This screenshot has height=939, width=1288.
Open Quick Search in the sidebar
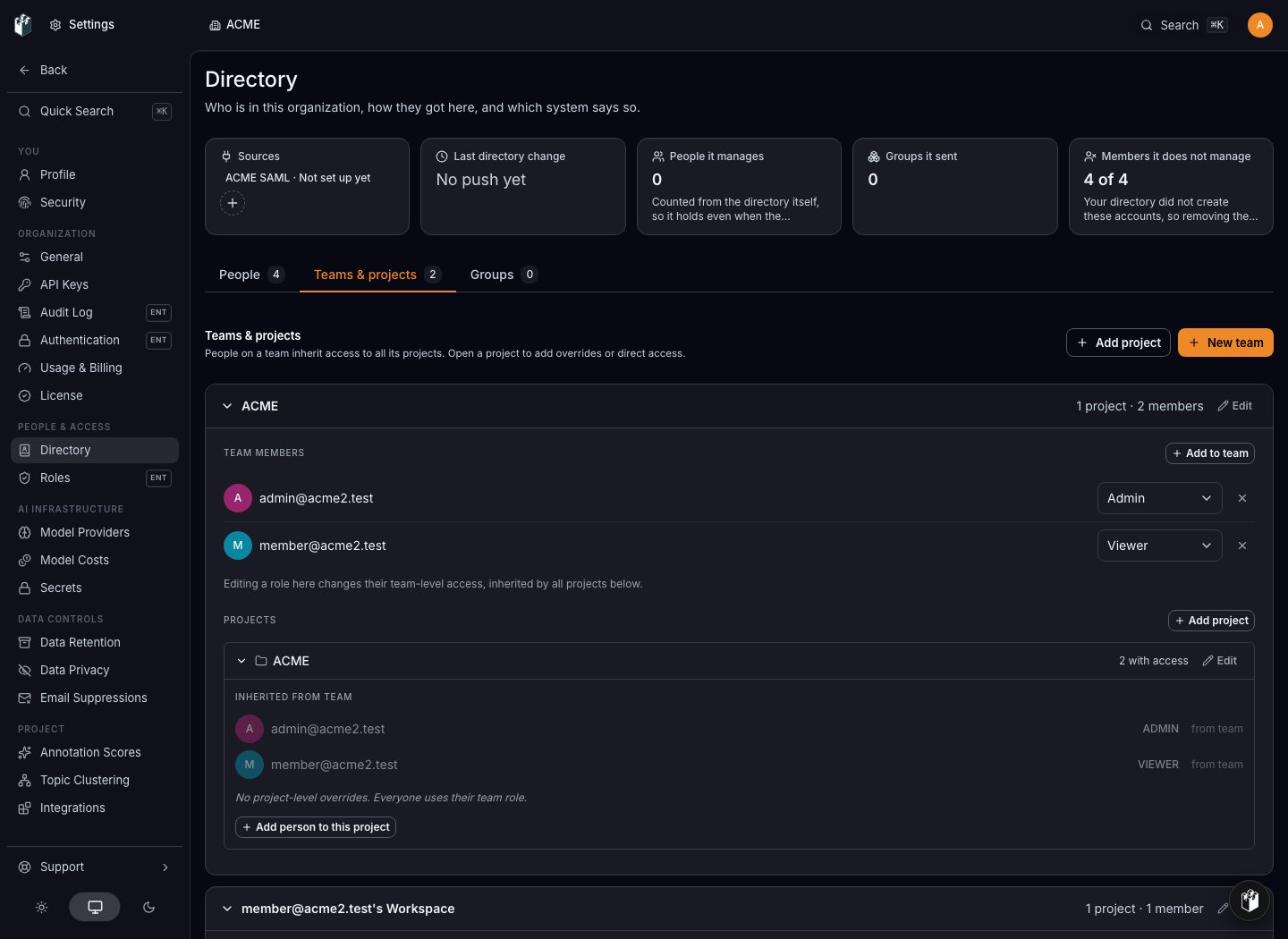(x=95, y=111)
